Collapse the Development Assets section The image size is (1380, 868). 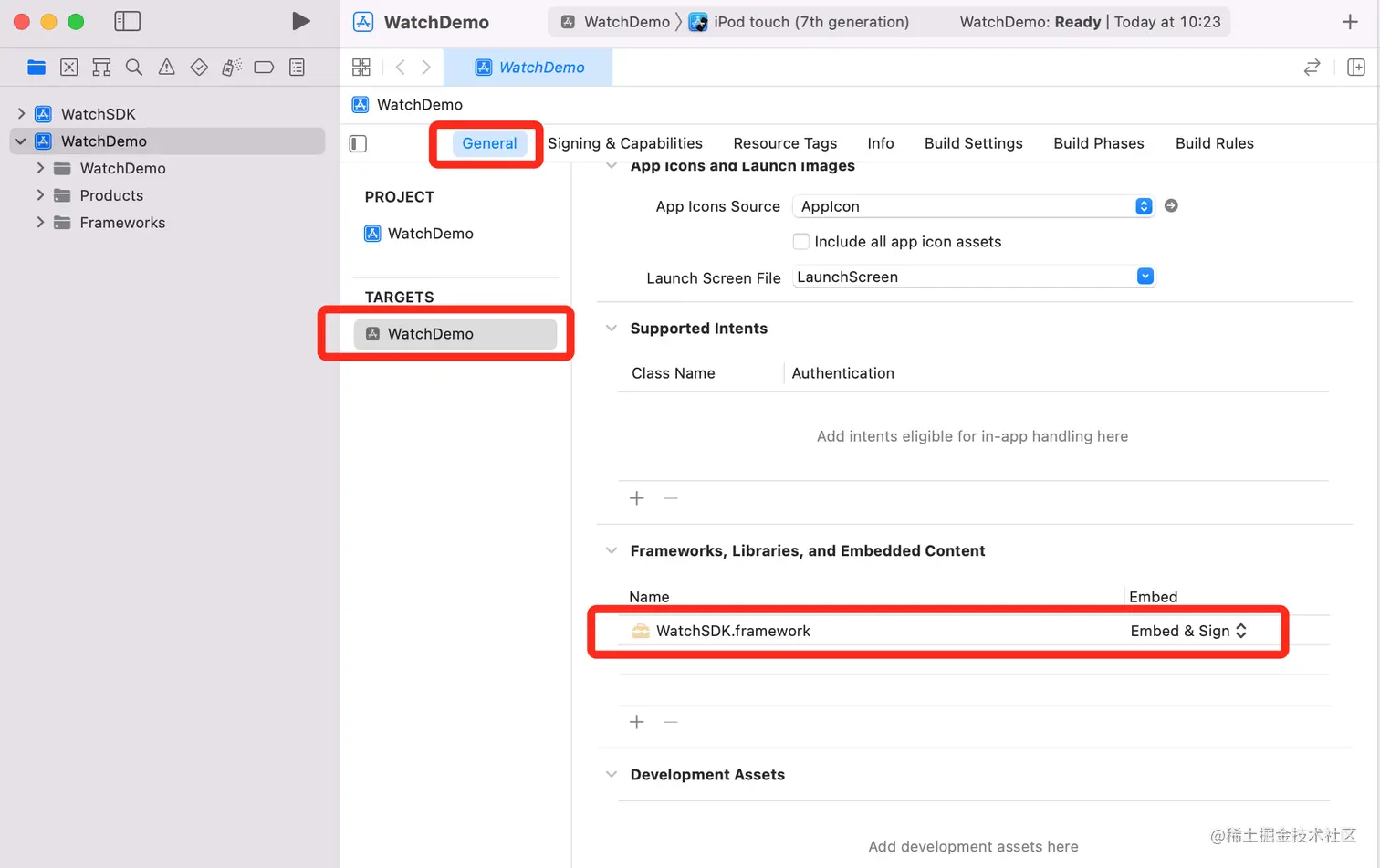(612, 775)
